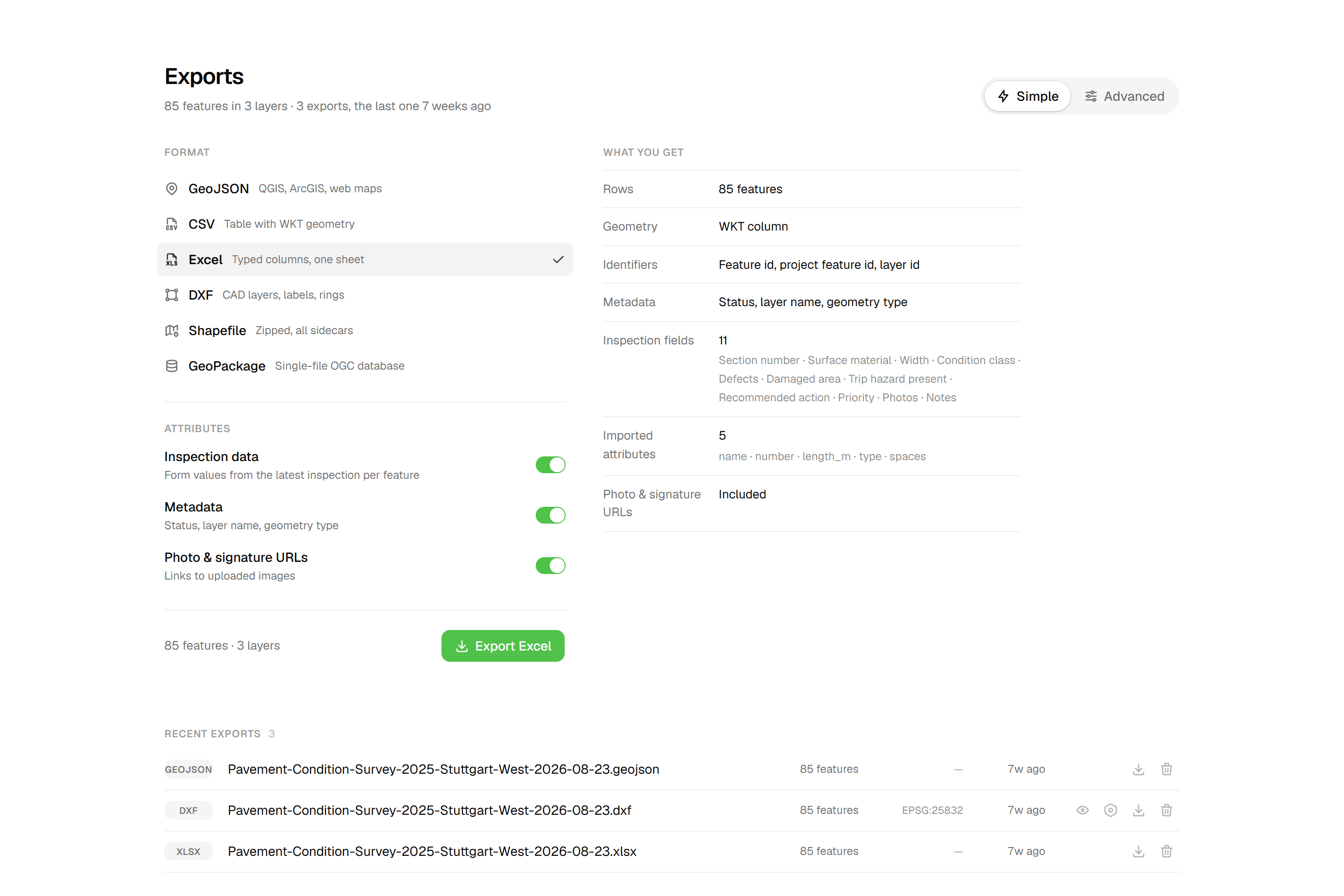Download the .dxf export file
This screenshot has height=896, width=1344.
(1138, 810)
